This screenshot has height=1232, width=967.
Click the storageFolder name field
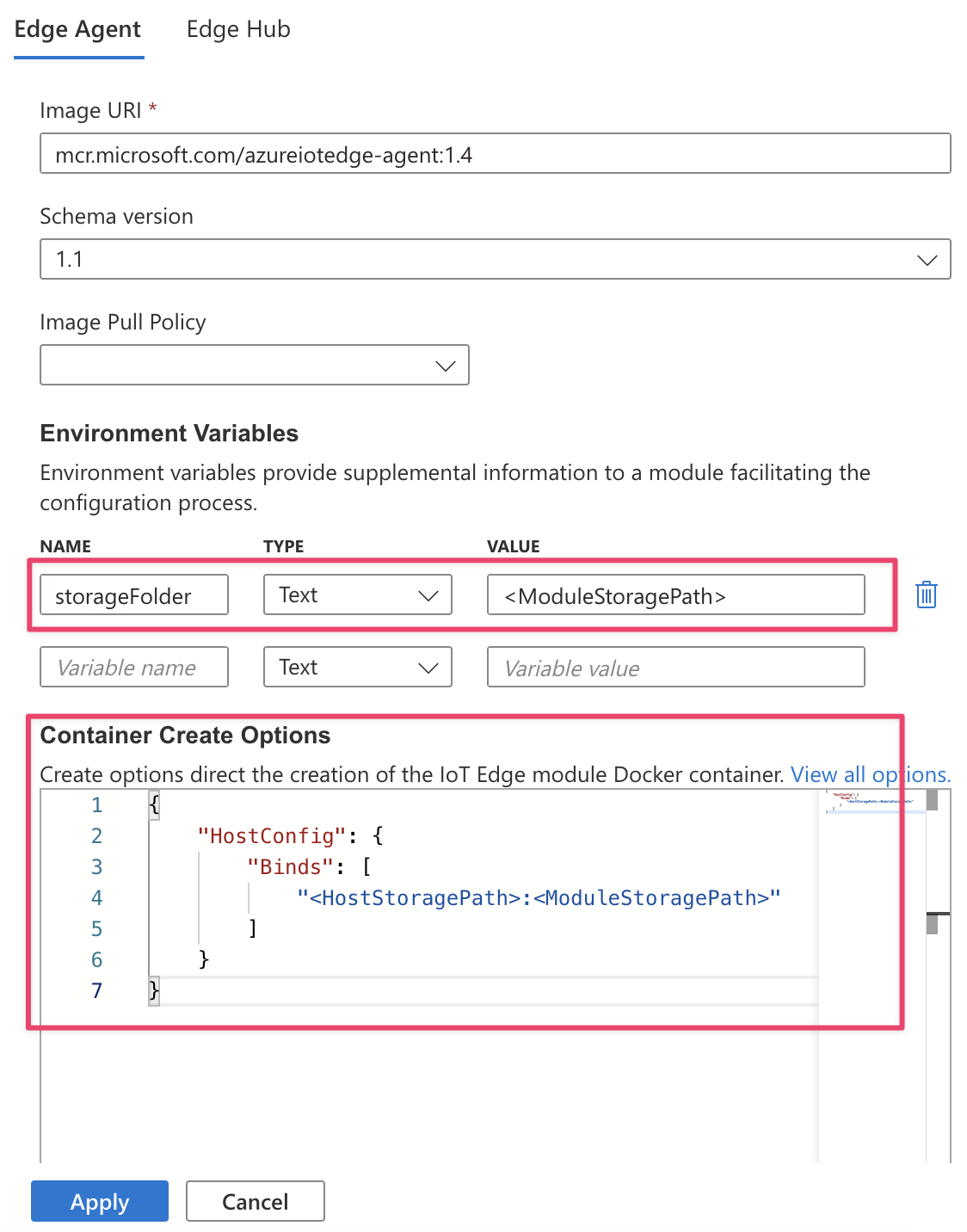[134, 595]
